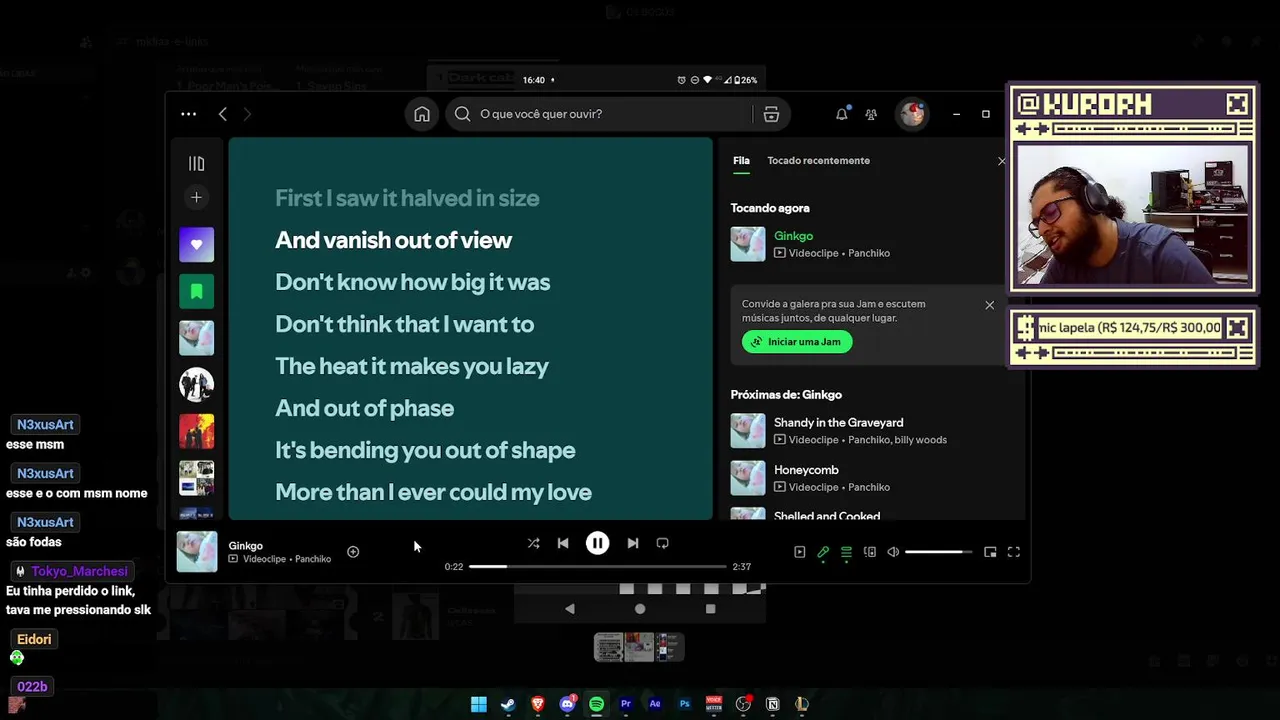Viewport: 1280px width, 720px height.
Task: Jump to lyric 'And vanish out of view'
Action: pos(393,240)
